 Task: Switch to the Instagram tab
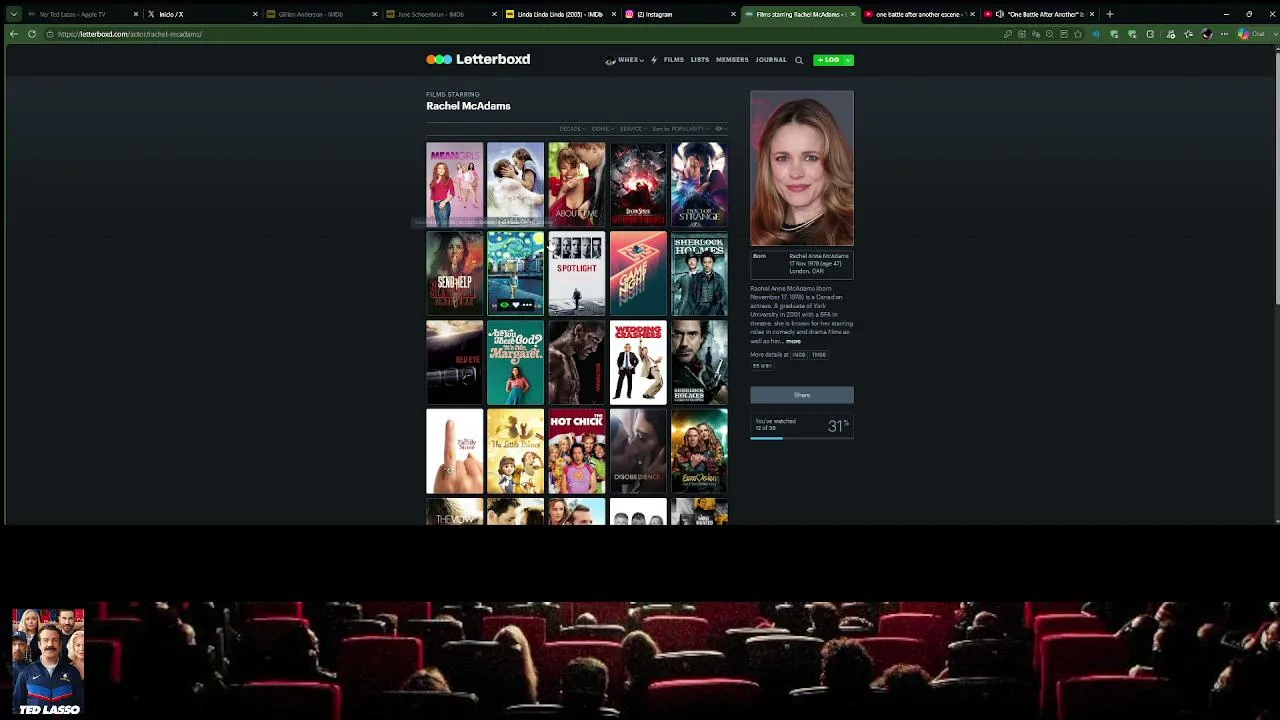(679, 14)
